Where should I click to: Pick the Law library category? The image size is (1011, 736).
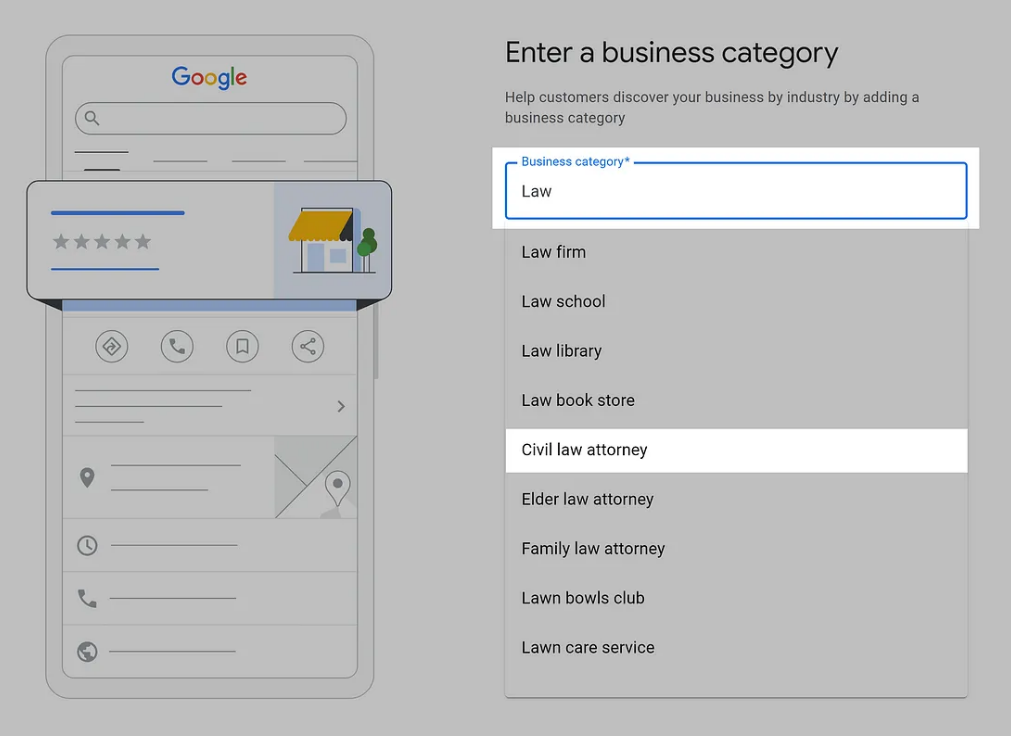pos(736,351)
